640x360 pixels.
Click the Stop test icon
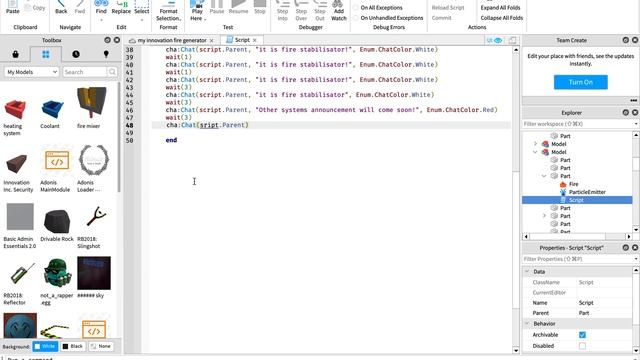point(260,7)
